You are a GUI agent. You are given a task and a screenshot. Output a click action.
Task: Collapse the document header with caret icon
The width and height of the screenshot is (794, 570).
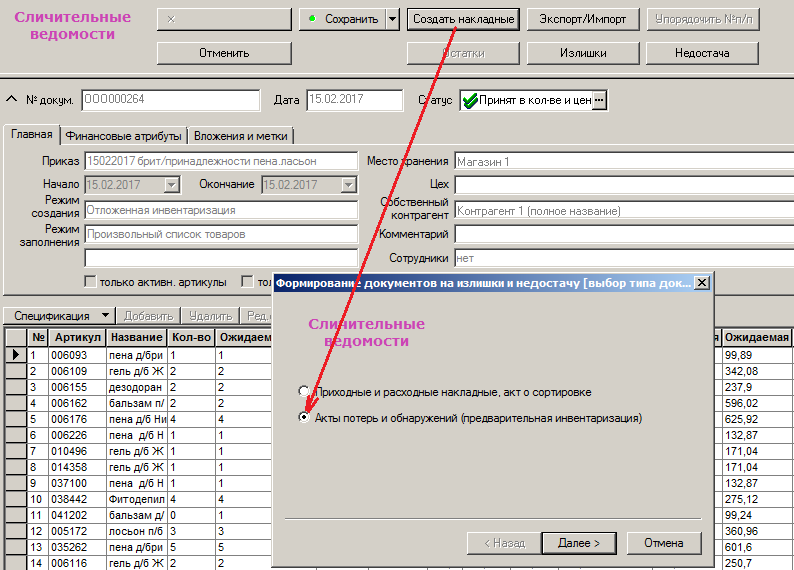click(11, 99)
